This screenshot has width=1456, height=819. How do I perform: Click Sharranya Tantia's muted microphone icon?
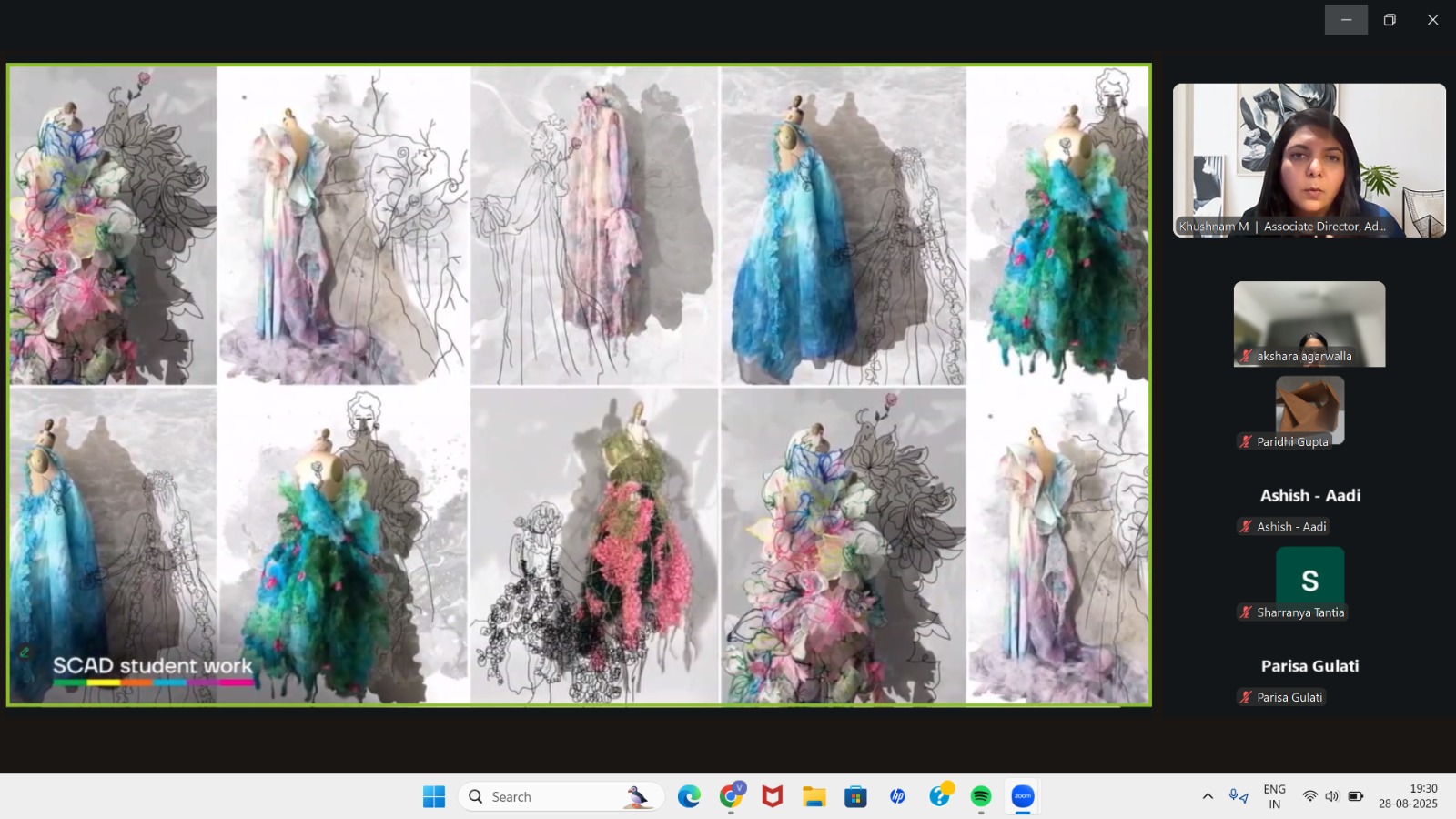(x=1246, y=612)
